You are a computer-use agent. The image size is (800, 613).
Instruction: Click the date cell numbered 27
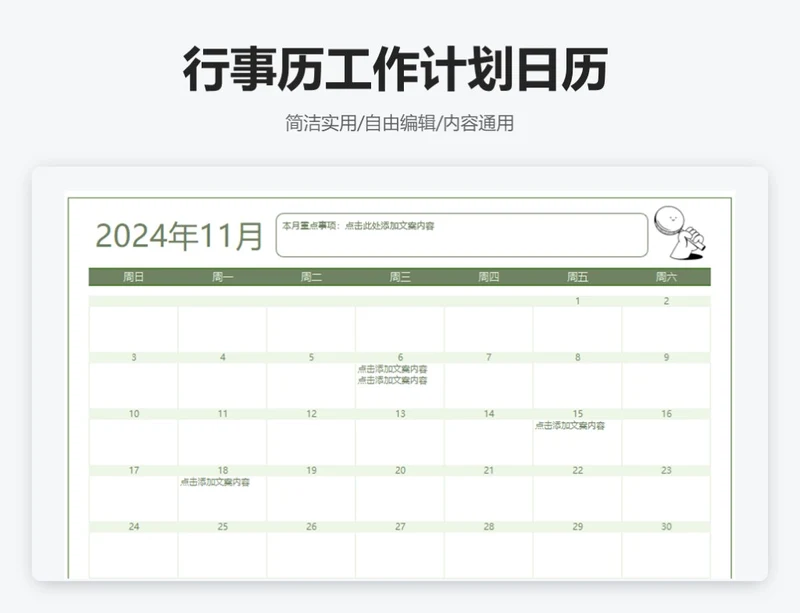[x=400, y=527]
